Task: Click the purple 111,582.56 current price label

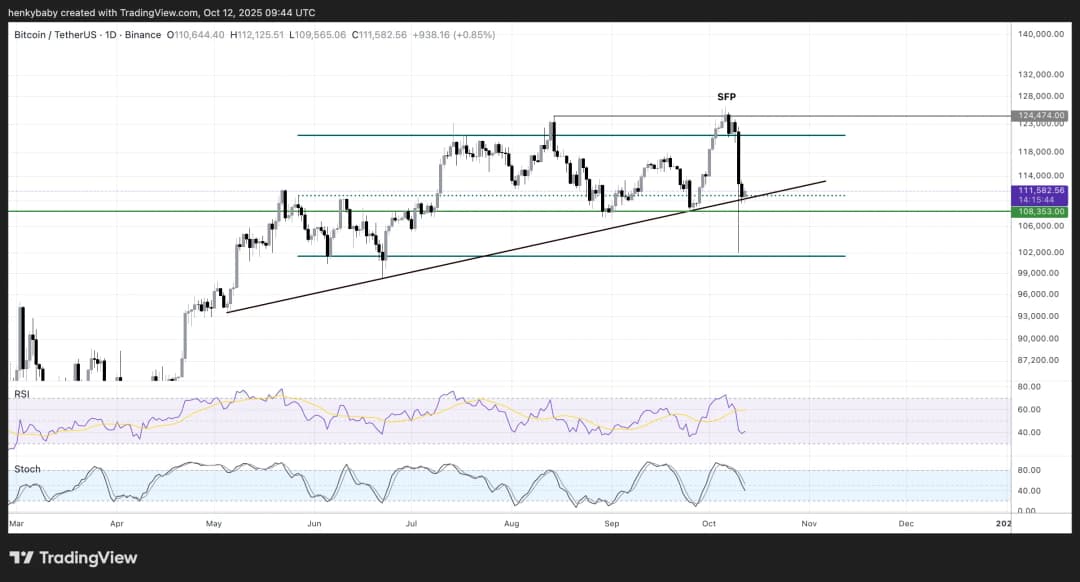Action: [x=1041, y=190]
